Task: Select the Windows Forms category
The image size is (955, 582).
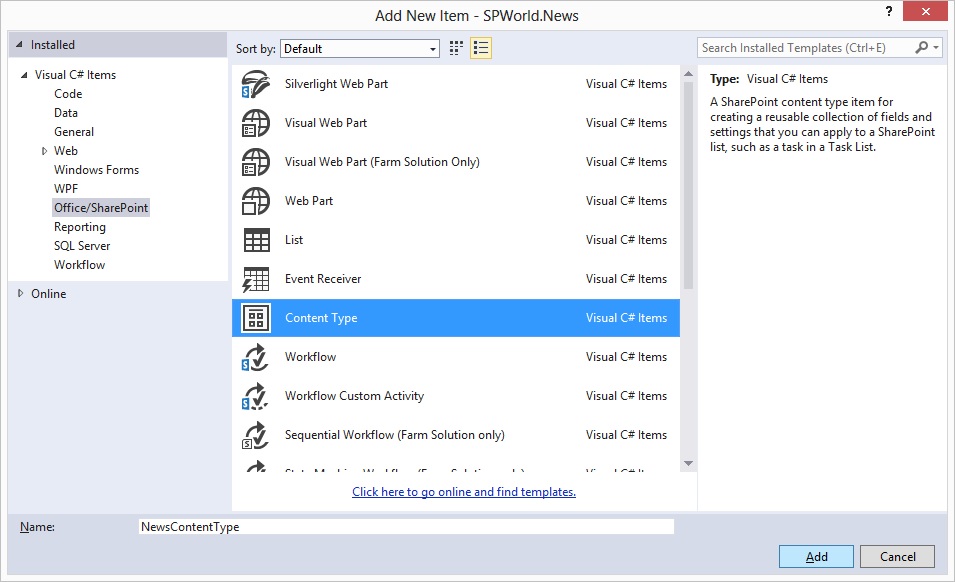Action: (96, 170)
